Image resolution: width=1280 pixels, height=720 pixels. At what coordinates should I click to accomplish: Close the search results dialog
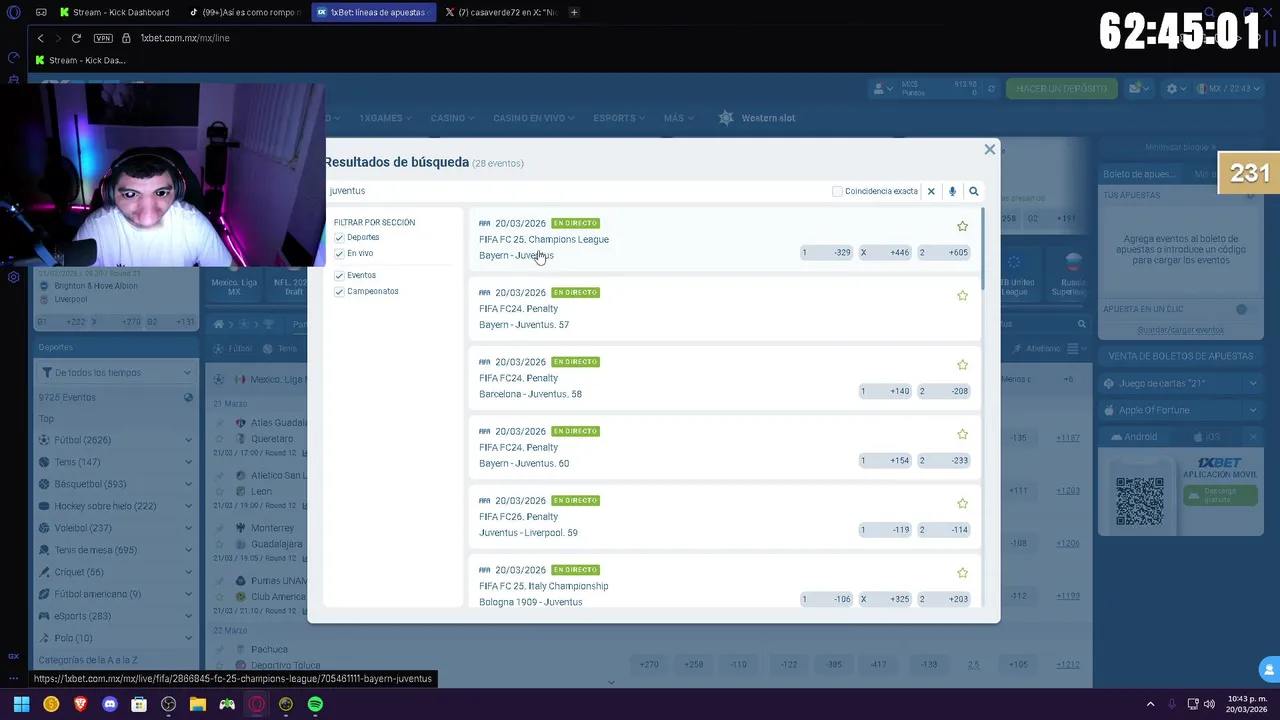pyautogui.click(x=989, y=150)
